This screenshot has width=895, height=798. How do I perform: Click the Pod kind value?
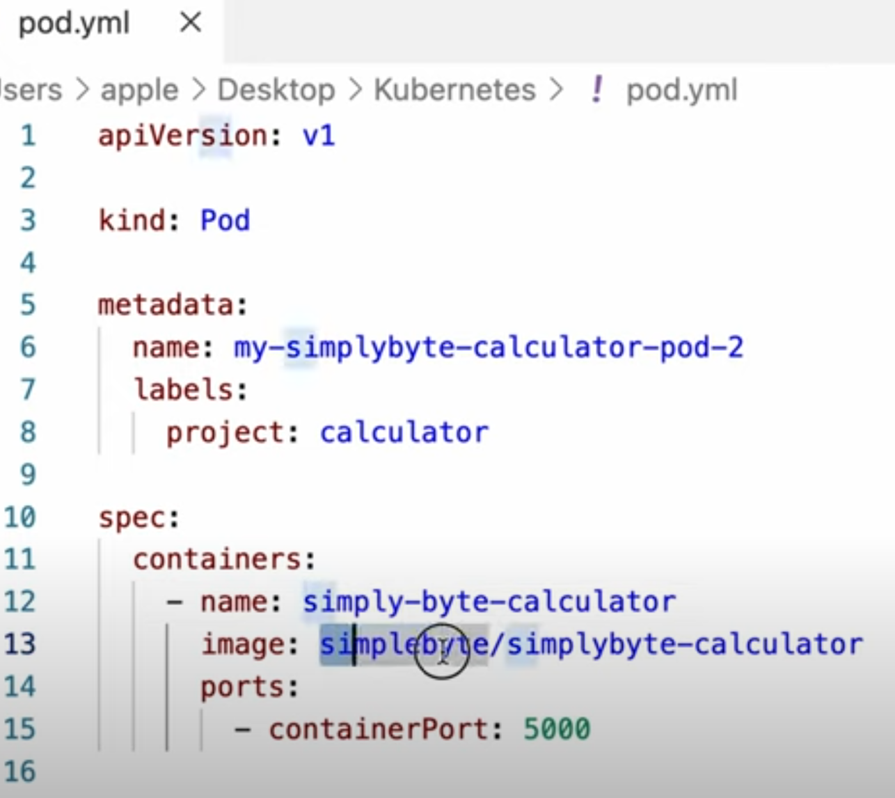(225, 220)
